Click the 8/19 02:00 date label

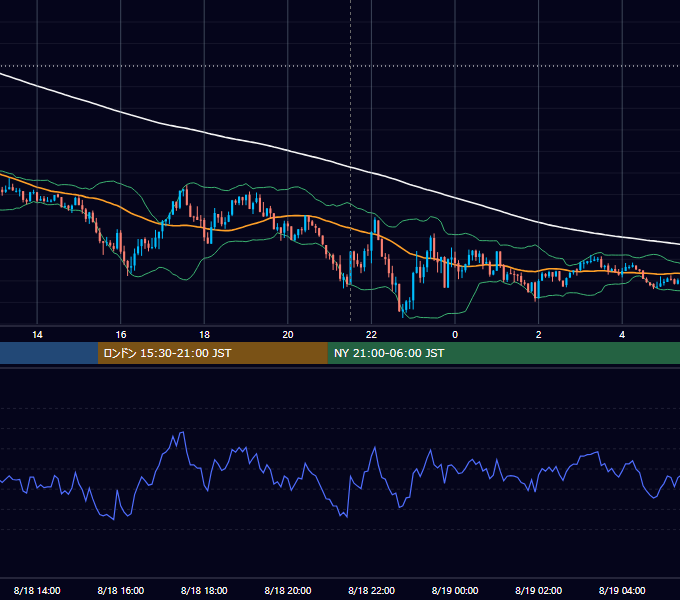click(539, 590)
